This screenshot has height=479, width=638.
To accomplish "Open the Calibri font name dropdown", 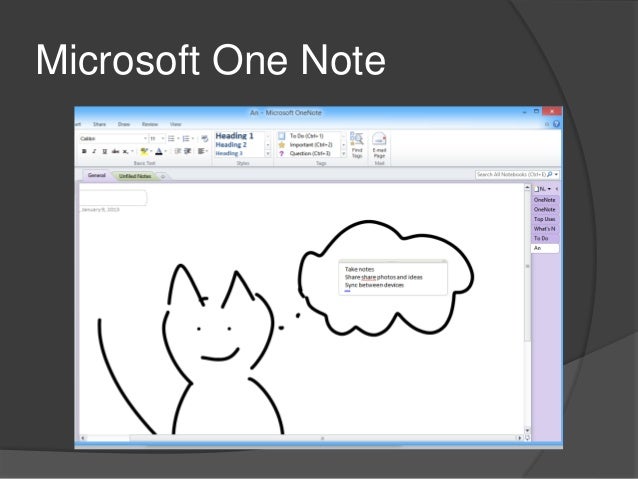I will point(145,139).
